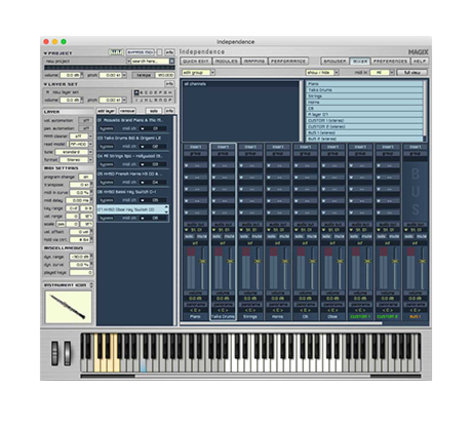Click the remove layer button
The image size is (472, 427).
point(127,111)
